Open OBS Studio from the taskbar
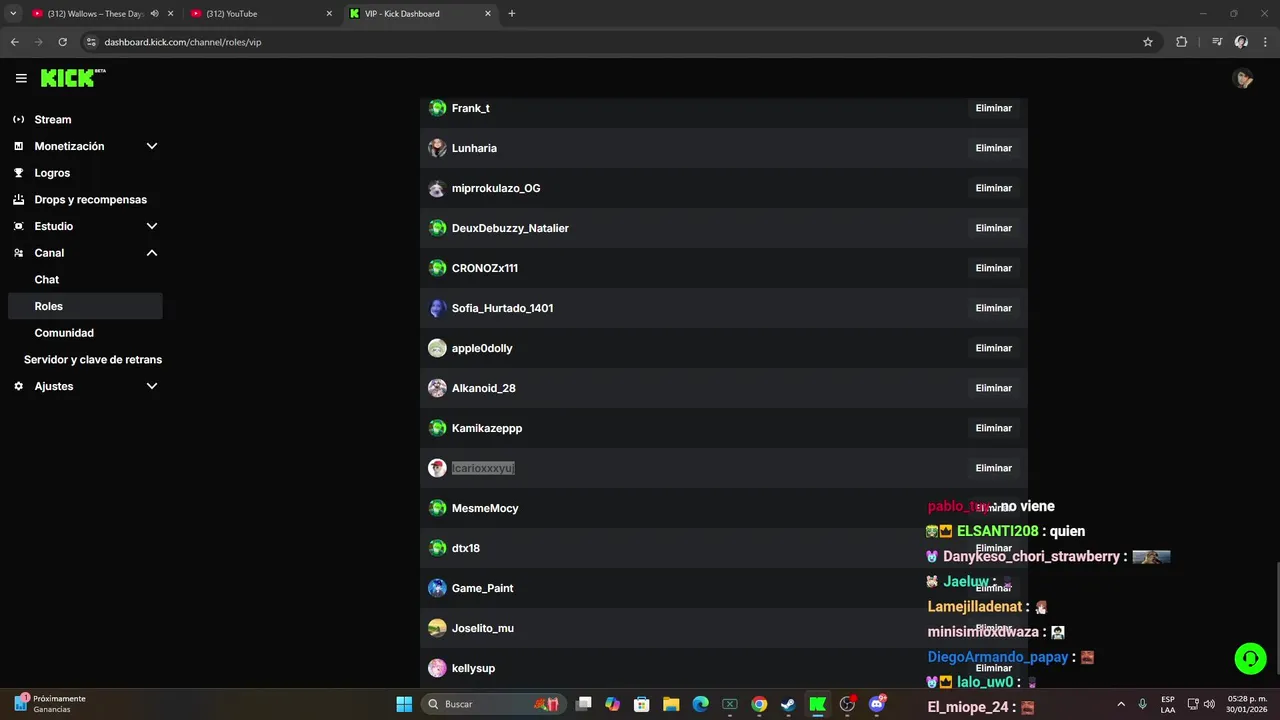Viewport: 1280px width, 720px height. click(x=847, y=704)
